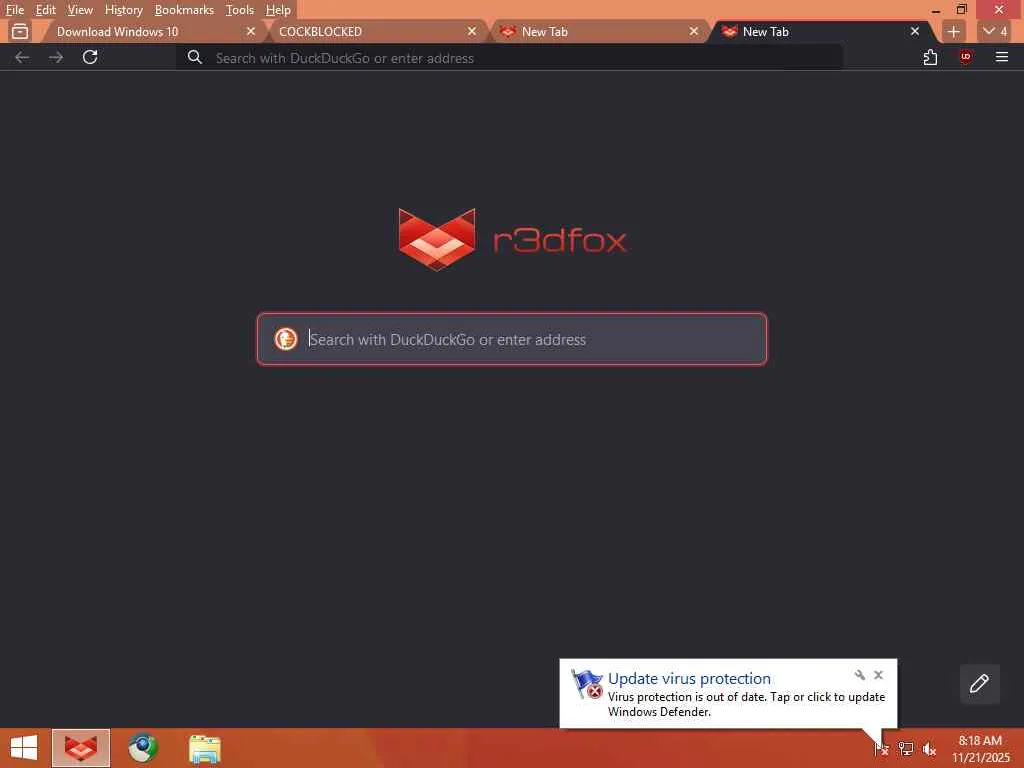1024x768 pixels.
Task: Close the inactive New Tab
Action: (694, 31)
